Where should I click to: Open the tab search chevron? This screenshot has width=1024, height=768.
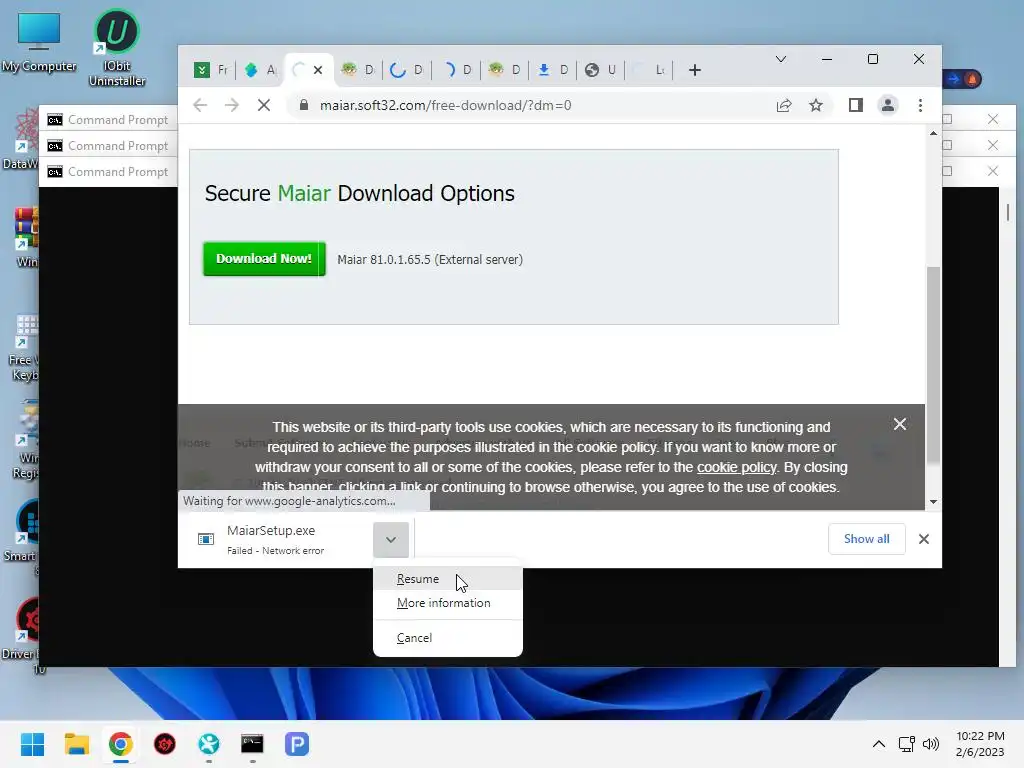[x=780, y=59]
